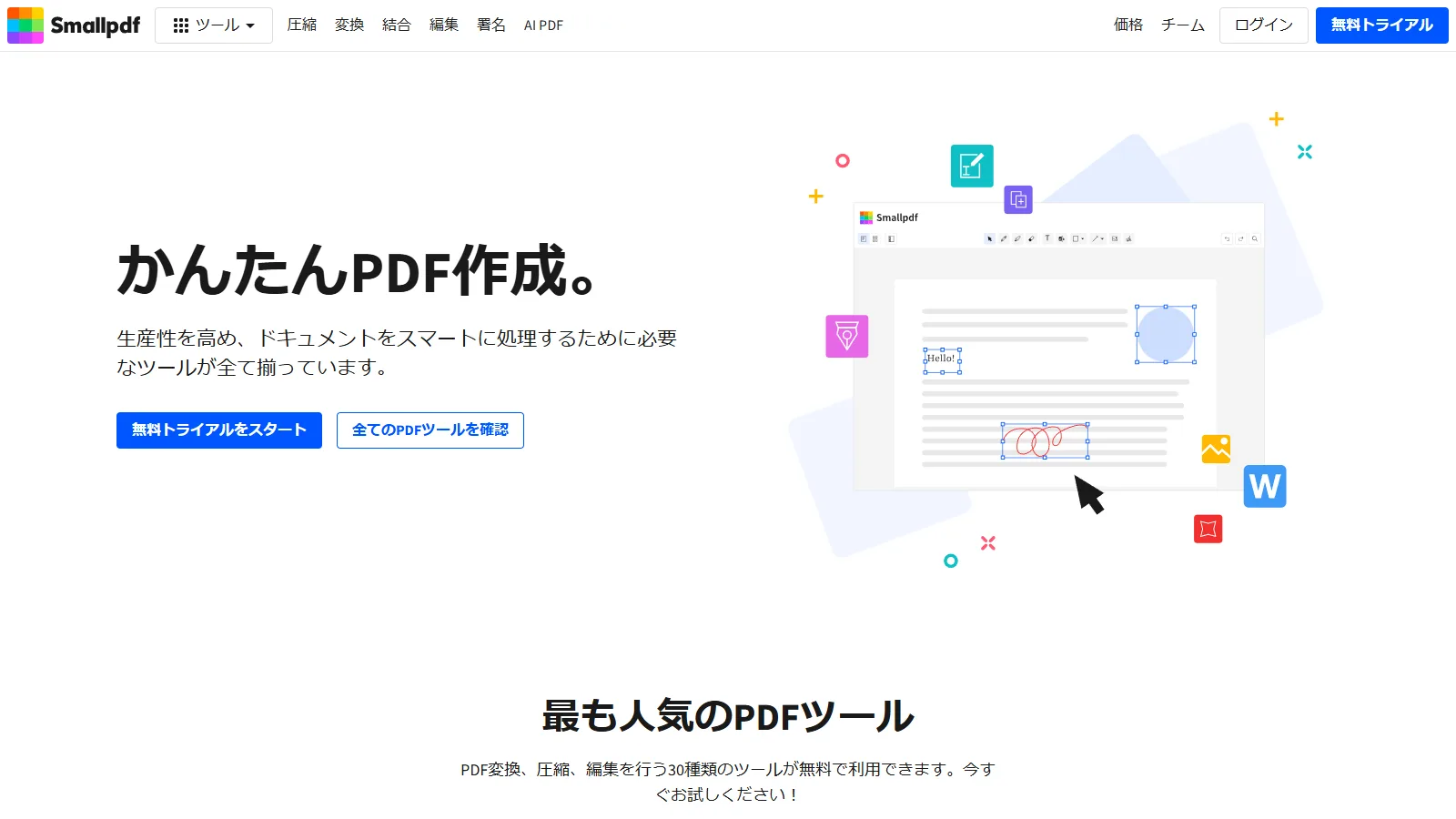Screen dimensions: 1456x819
Task: Click the grid icon in ツール button
Action: coord(181,25)
